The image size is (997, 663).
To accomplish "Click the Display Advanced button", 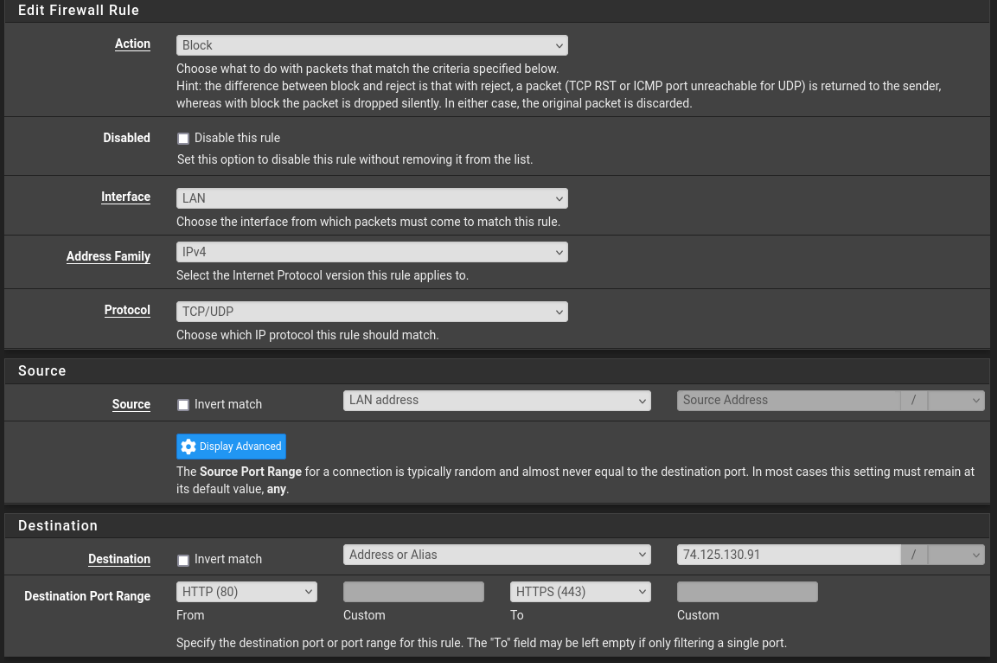I will (x=230, y=446).
